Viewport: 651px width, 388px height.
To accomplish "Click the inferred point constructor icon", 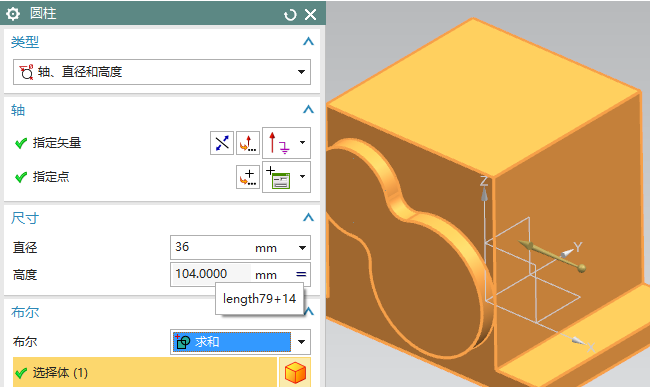I will pyautogui.click(x=279, y=177).
